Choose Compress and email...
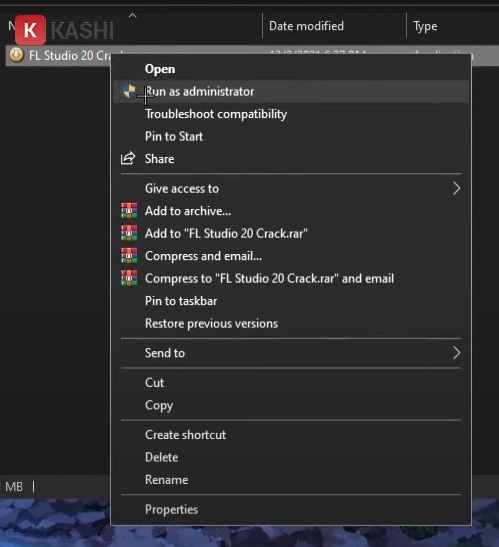 pyautogui.click(x=291, y=256)
